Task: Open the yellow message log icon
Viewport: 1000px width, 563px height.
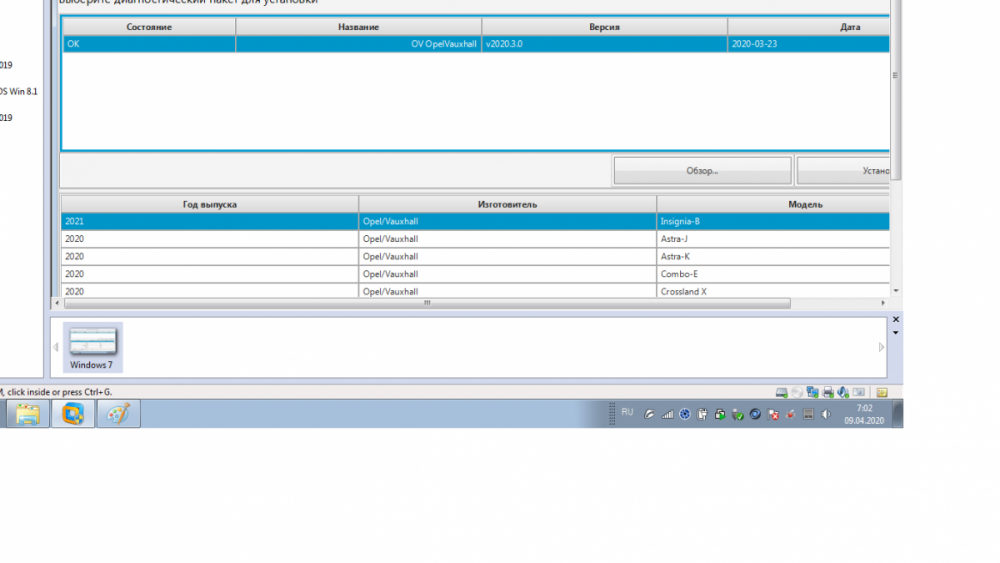Action: [x=882, y=393]
